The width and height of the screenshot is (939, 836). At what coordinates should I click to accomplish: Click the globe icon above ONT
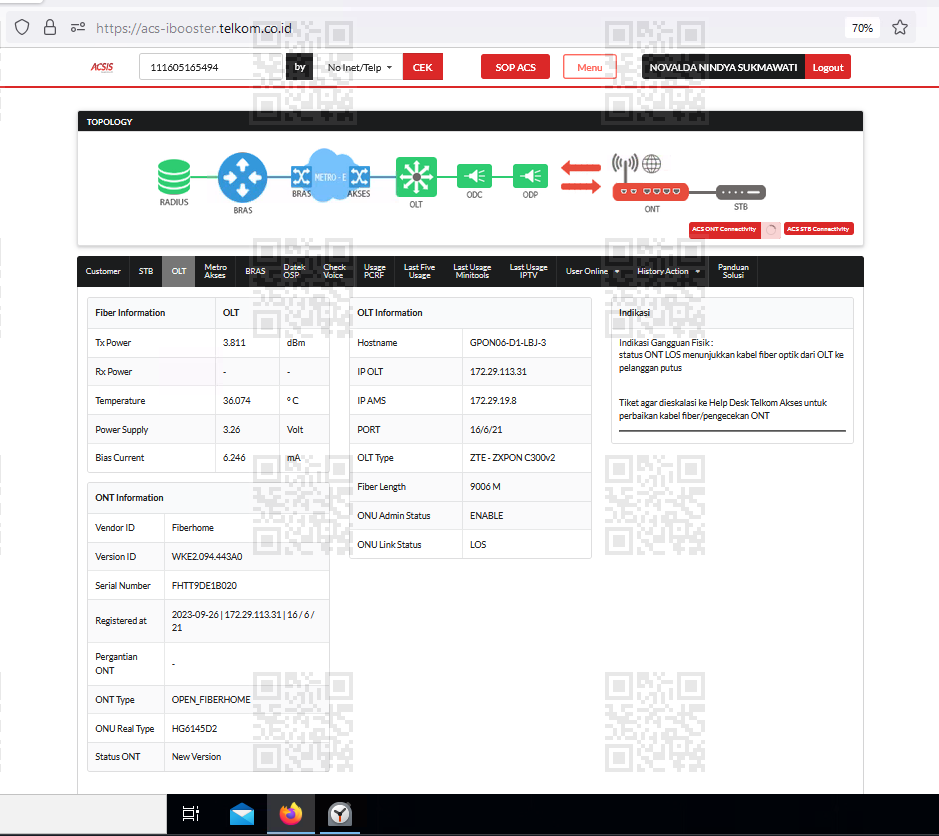coord(652,163)
